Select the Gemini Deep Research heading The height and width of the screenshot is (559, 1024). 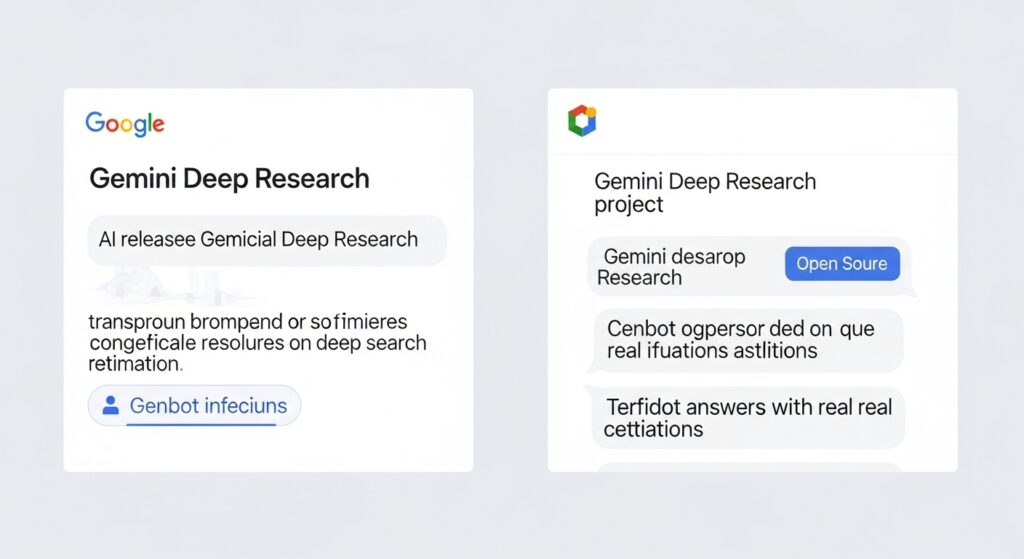click(x=229, y=178)
